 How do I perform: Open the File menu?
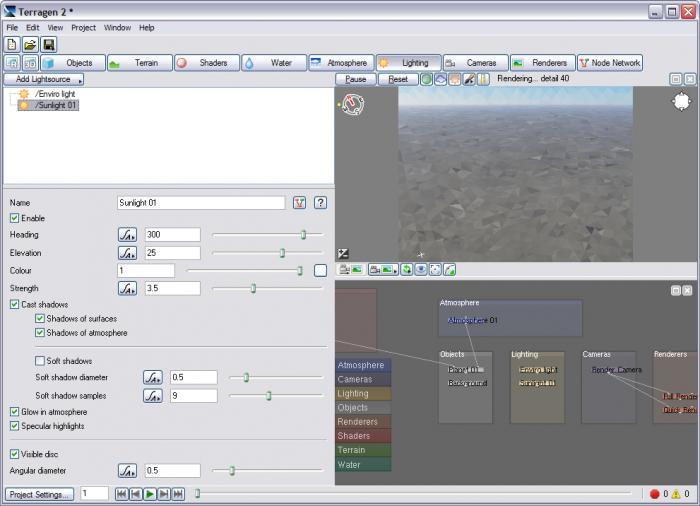(12, 28)
